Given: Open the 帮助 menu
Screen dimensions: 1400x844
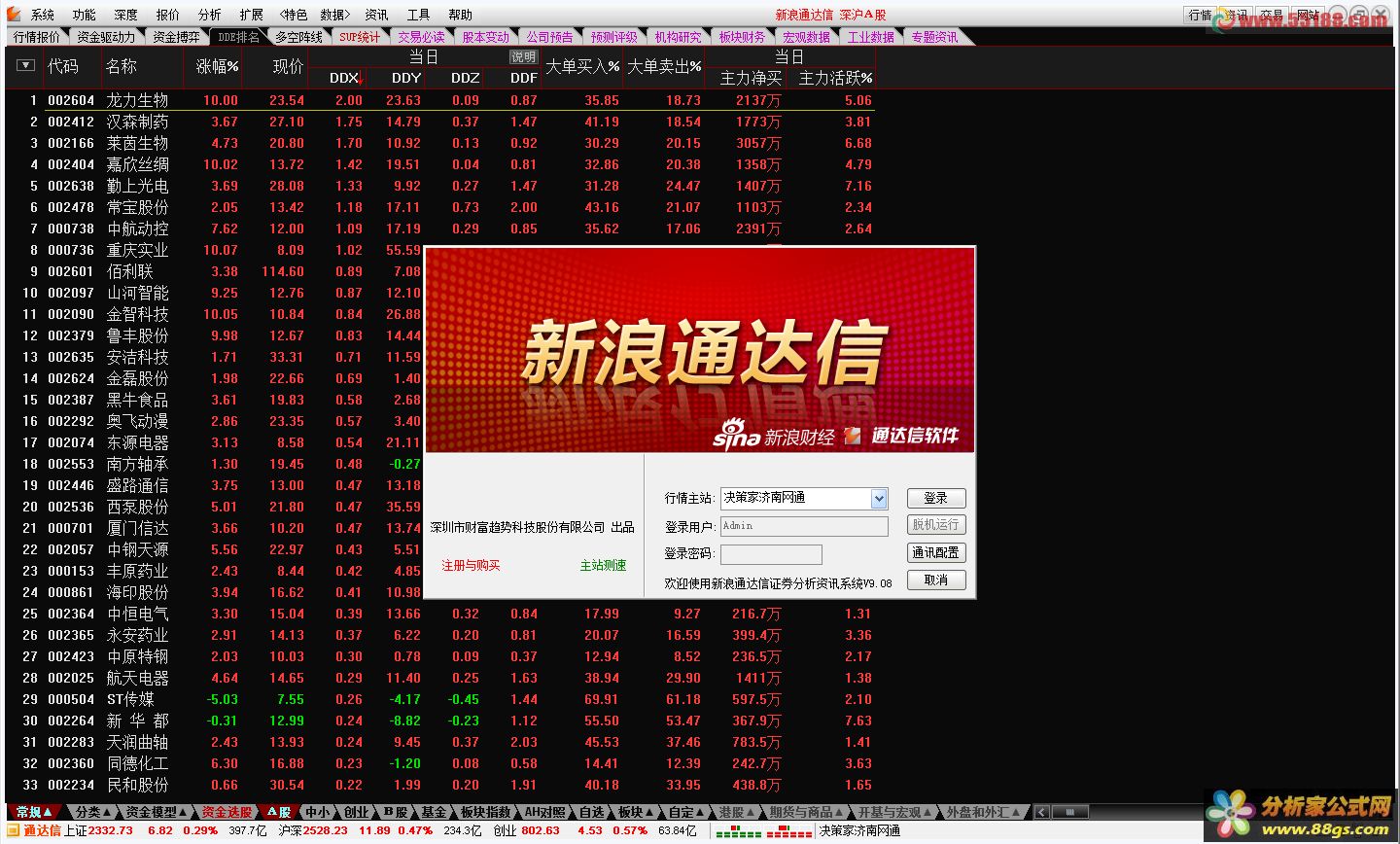Looking at the screenshot, I should (461, 15).
